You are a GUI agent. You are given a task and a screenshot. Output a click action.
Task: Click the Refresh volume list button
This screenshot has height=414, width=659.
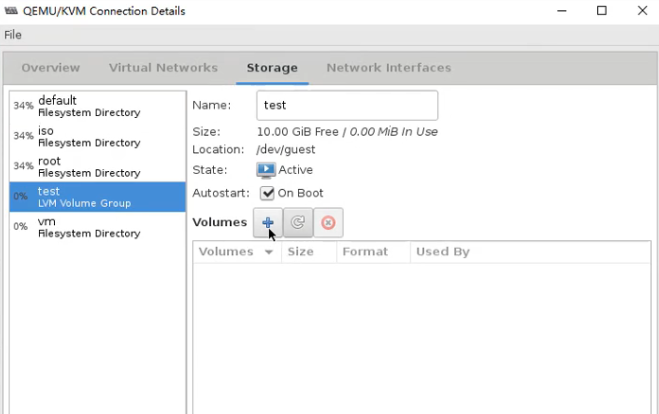(x=298, y=222)
